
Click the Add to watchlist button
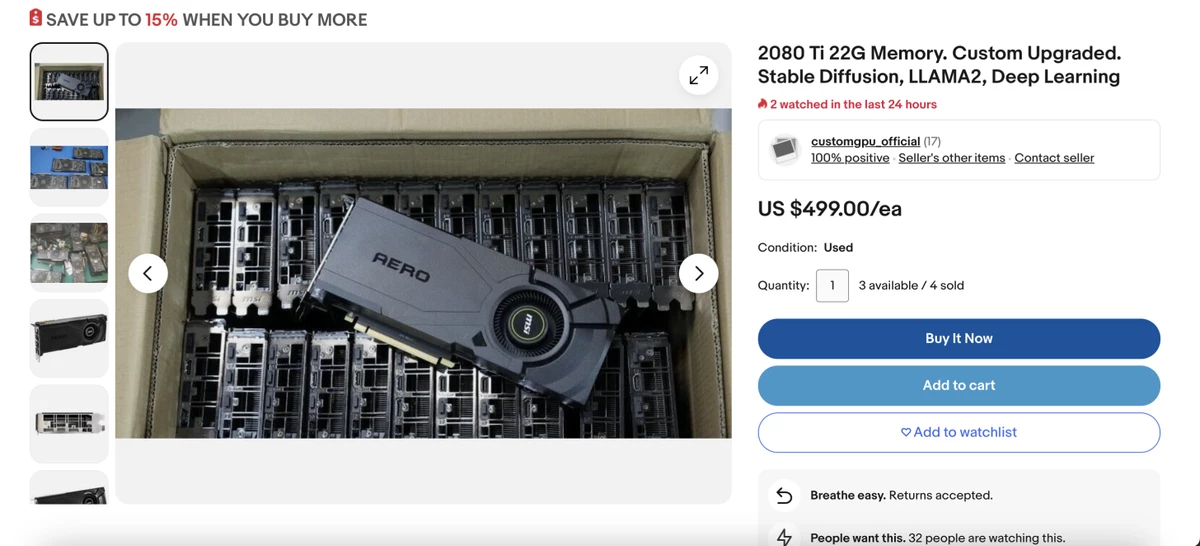pyautogui.click(x=959, y=432)
